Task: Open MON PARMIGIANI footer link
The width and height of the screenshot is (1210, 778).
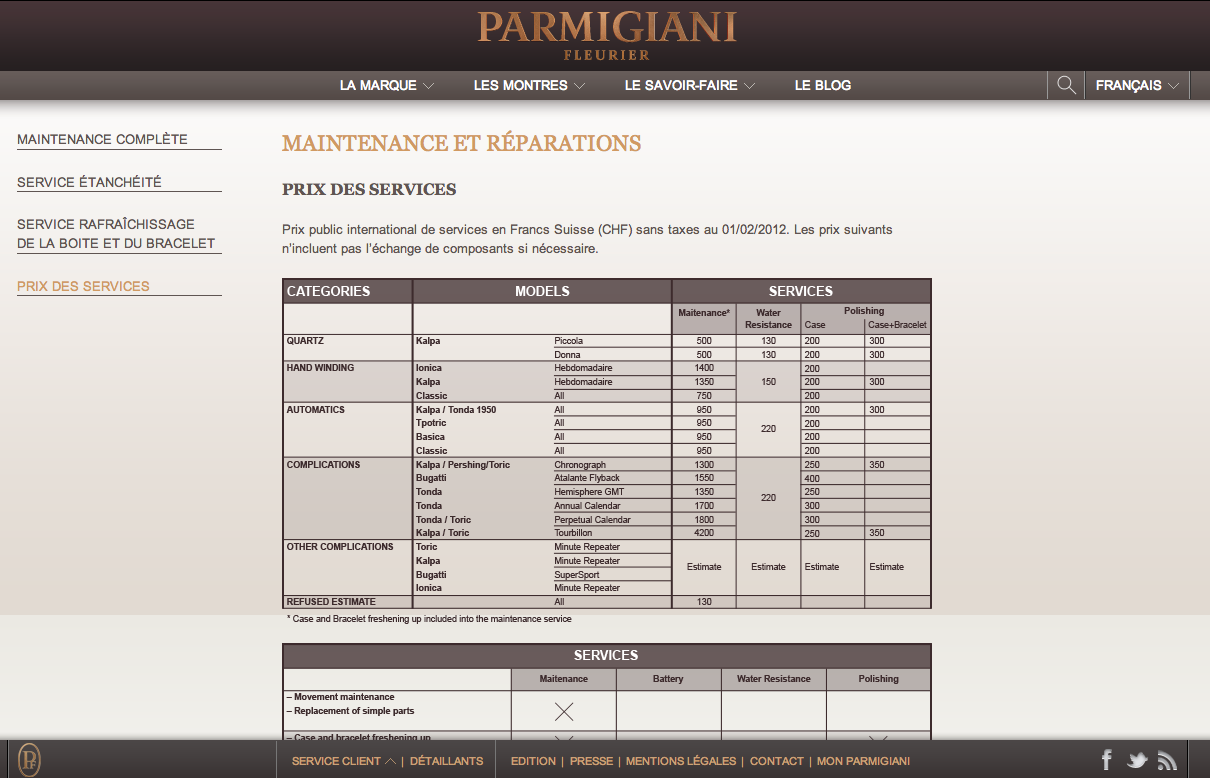Action: click(x=864, y=761)
